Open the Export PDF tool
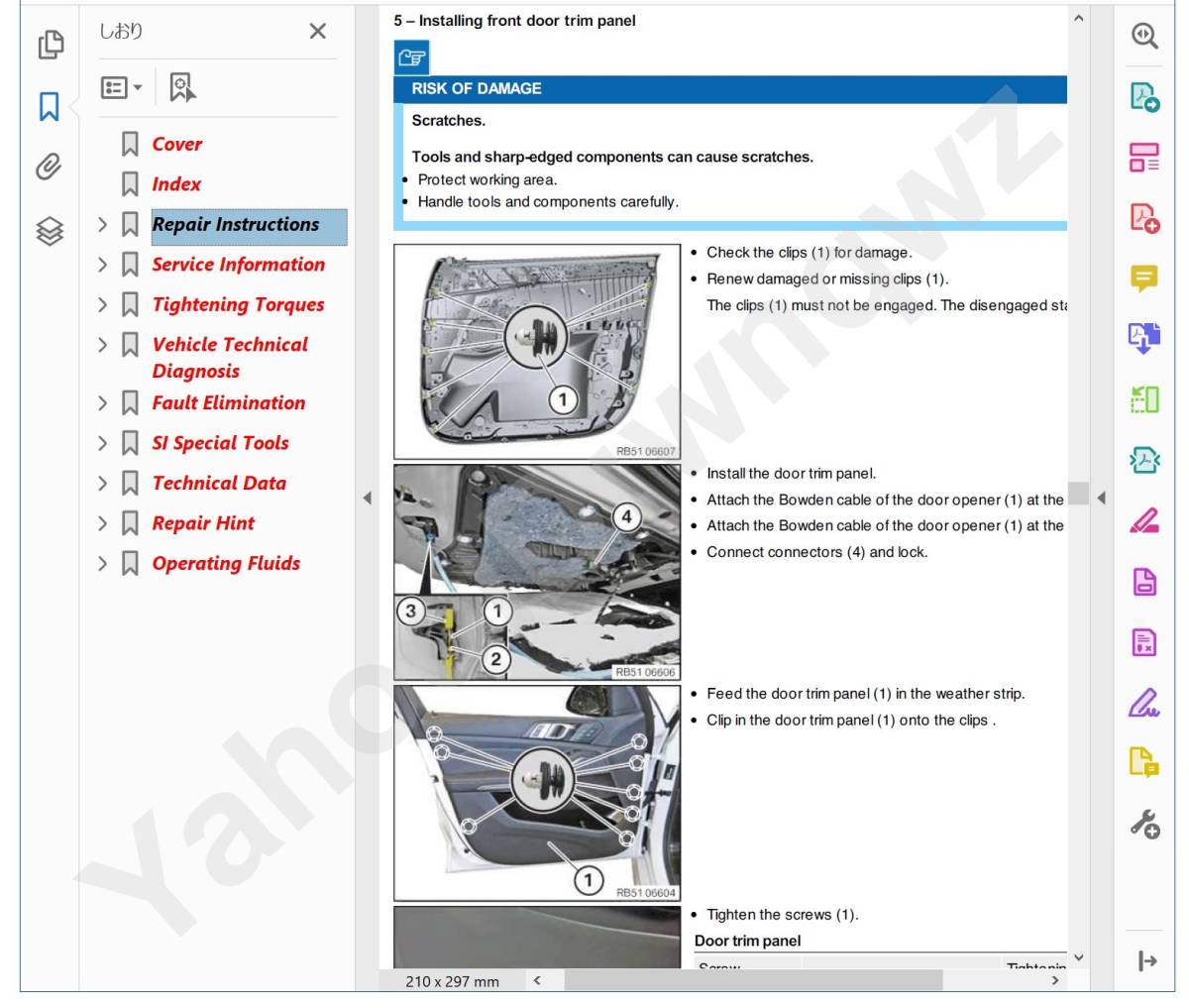 point(1144,96)
